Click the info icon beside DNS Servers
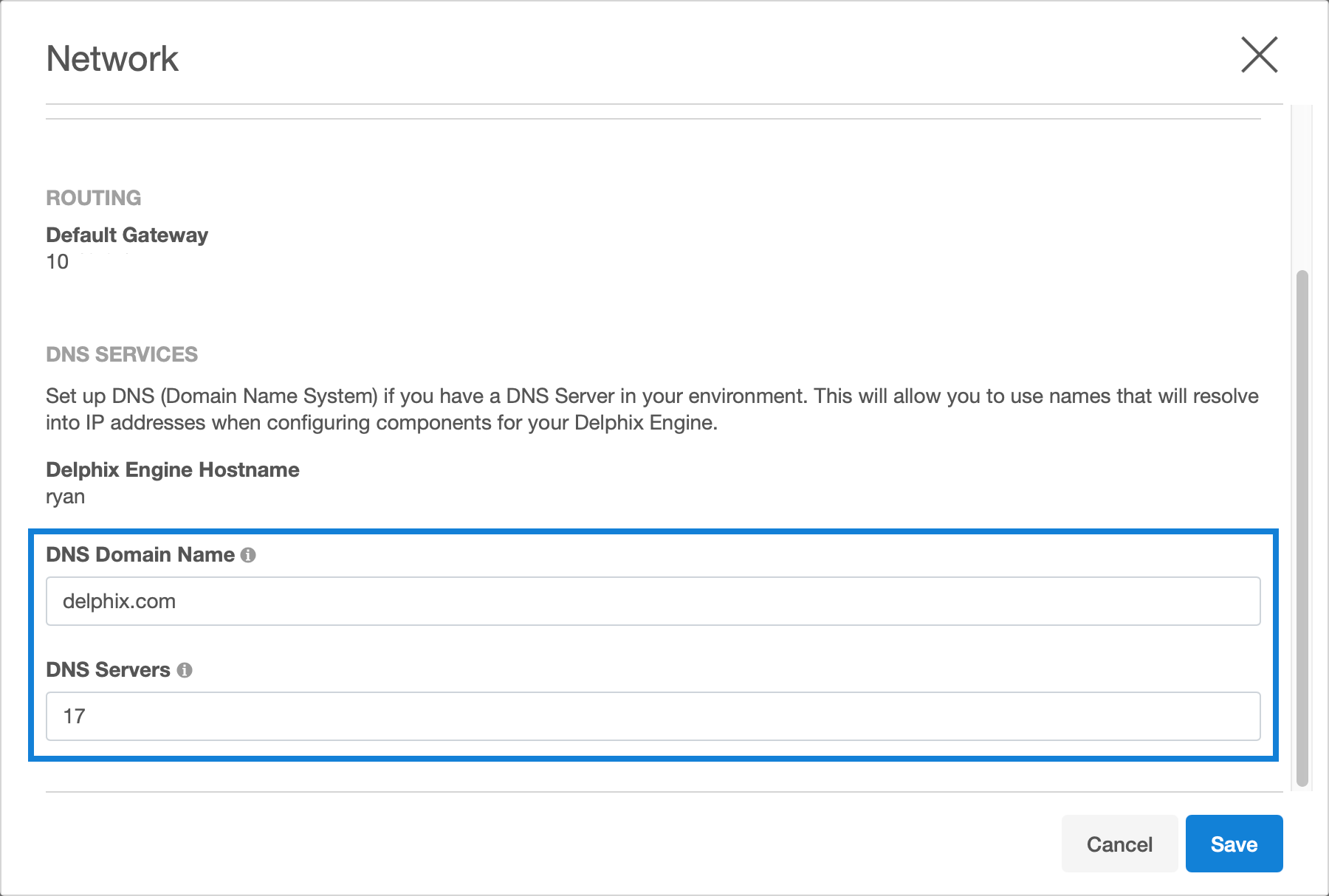This screenshot has width=1329, height=896. (x=185, y=670)
